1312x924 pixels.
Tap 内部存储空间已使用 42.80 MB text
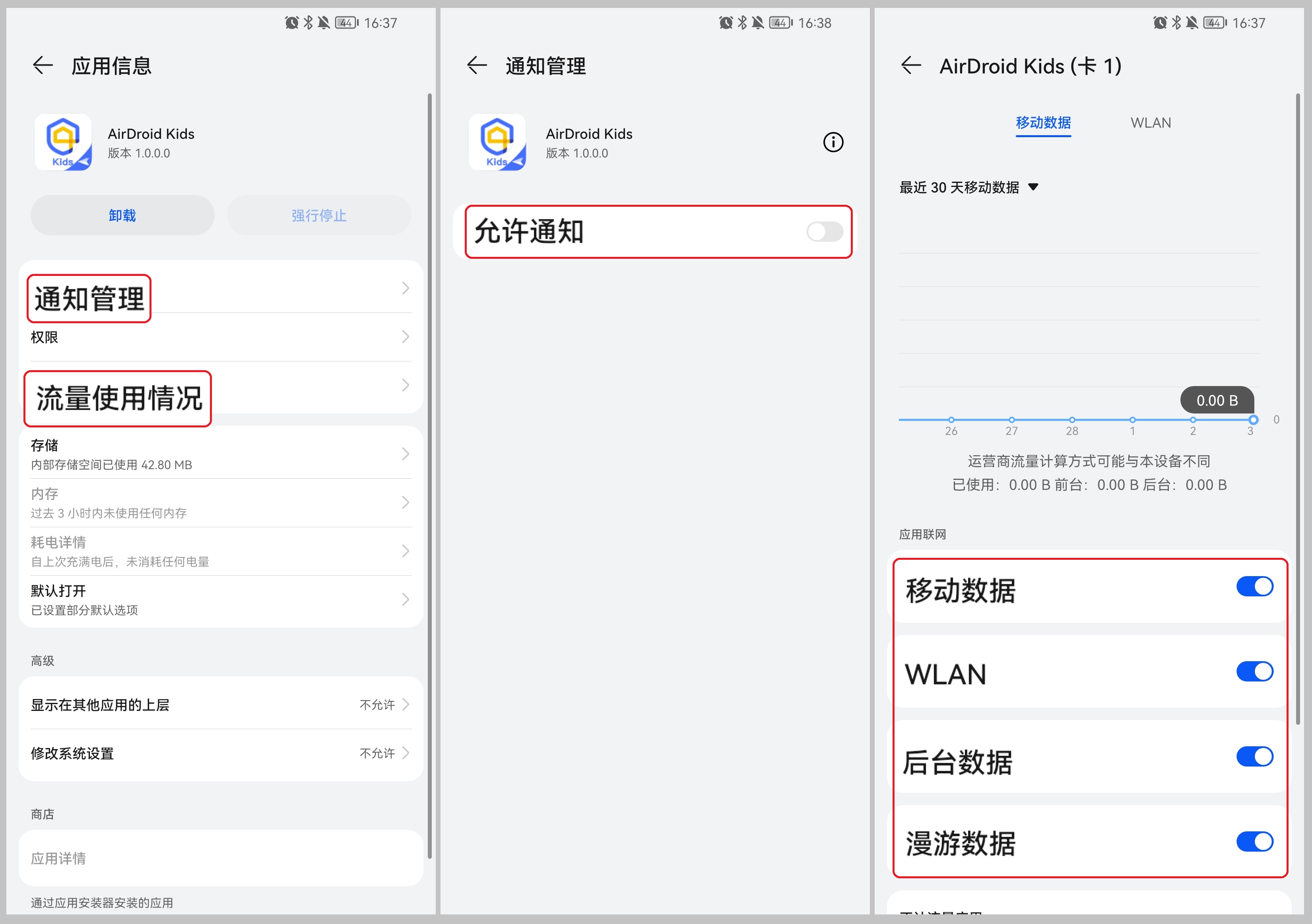tap(111, 464)
